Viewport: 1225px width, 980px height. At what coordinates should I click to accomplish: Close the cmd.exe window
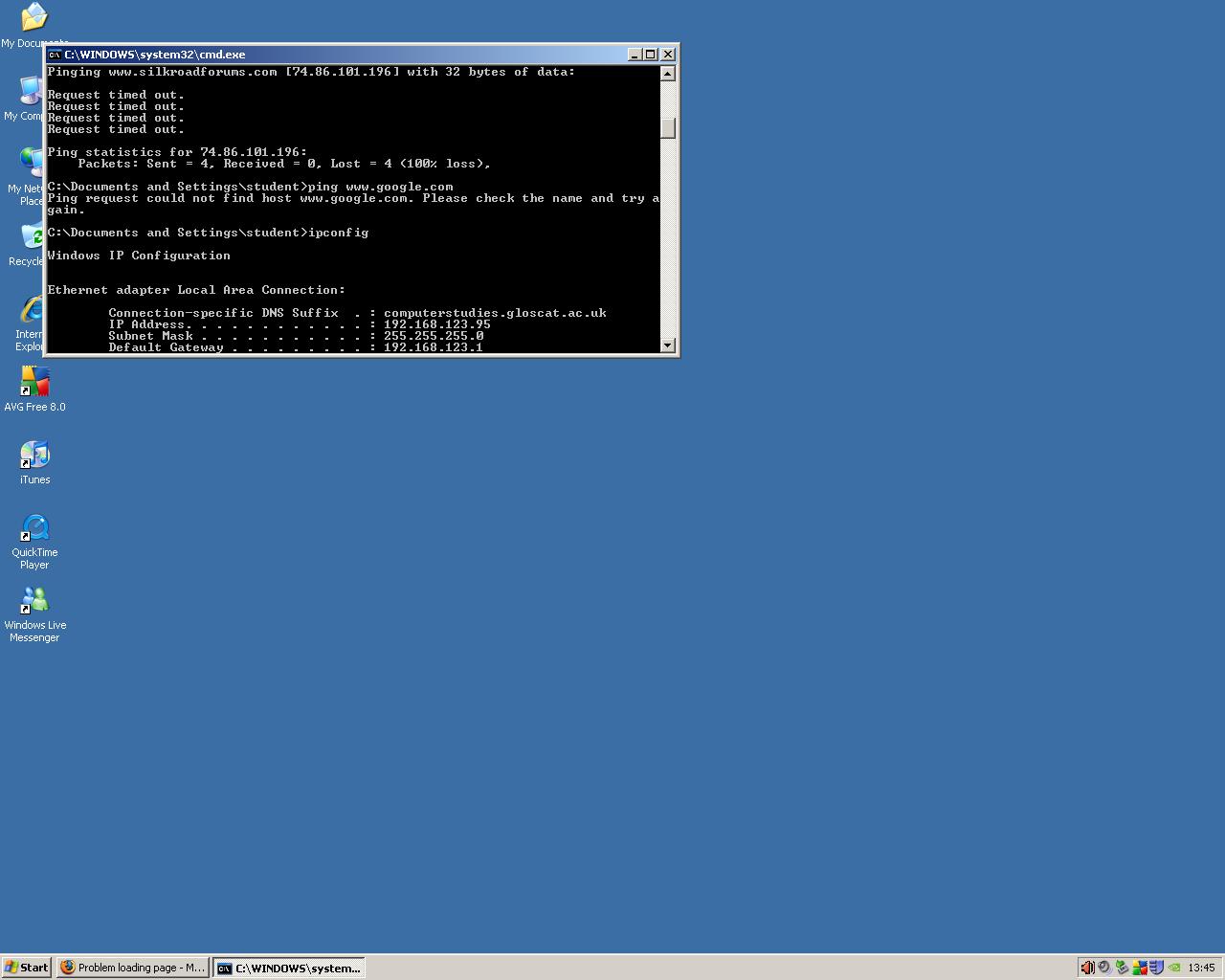tap(668, 55)
